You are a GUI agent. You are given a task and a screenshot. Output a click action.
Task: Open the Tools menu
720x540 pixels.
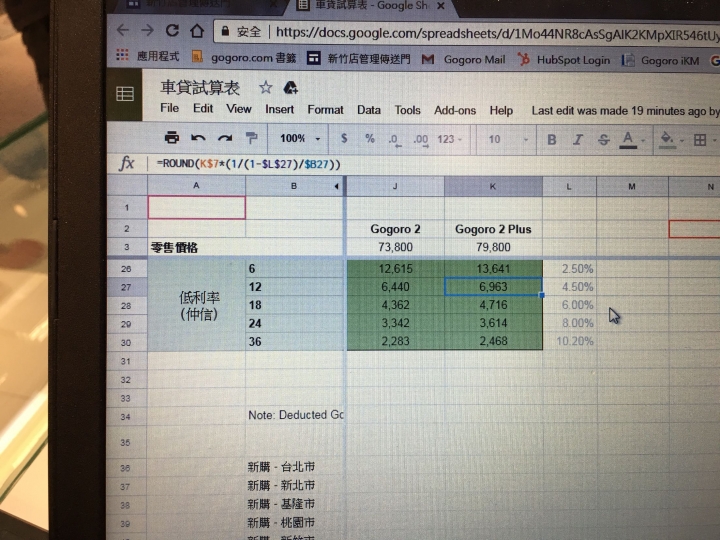tap(407, 110)
